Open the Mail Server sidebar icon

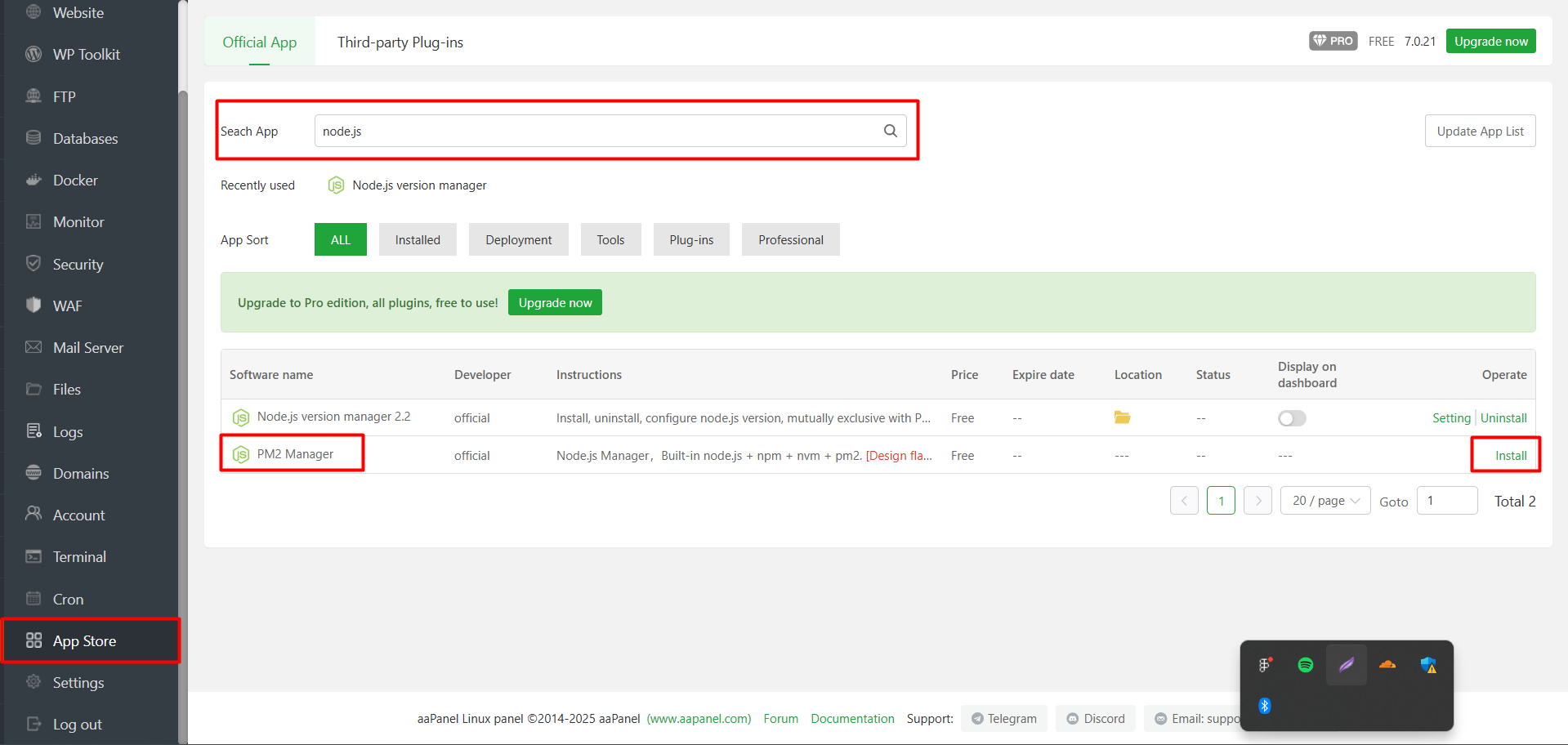click(33, 346)
